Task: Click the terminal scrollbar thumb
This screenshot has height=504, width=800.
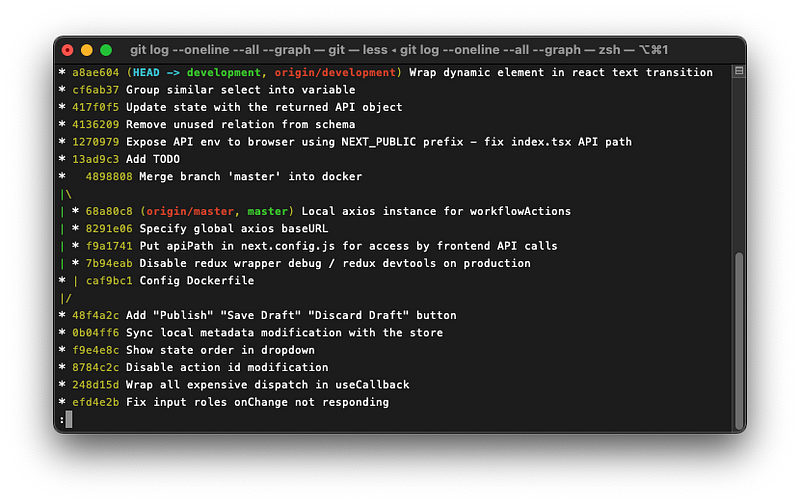Action: (738, 341)
